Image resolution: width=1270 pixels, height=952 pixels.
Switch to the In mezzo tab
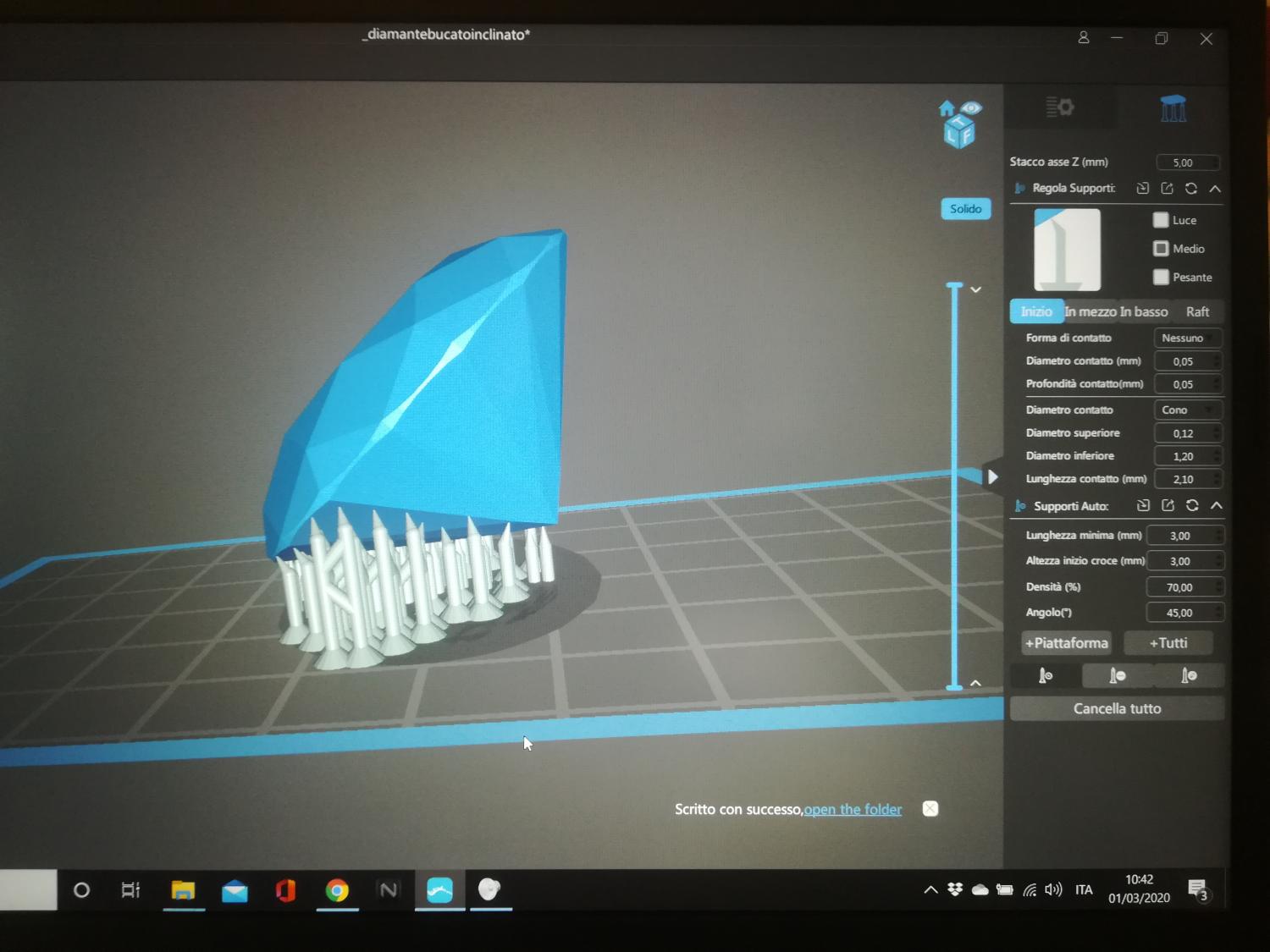pos(1091,312)
